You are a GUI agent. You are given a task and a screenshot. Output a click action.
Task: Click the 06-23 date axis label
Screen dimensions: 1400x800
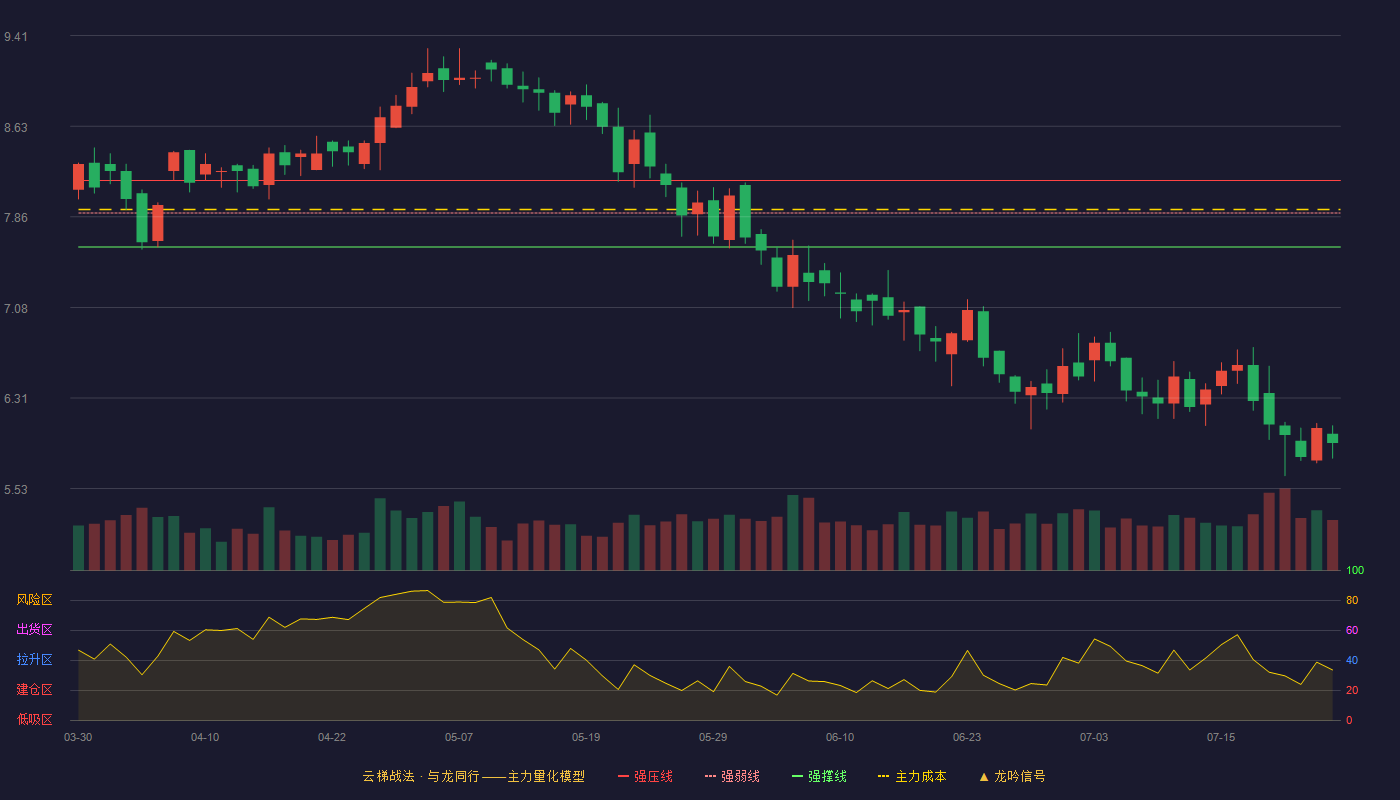967,737
